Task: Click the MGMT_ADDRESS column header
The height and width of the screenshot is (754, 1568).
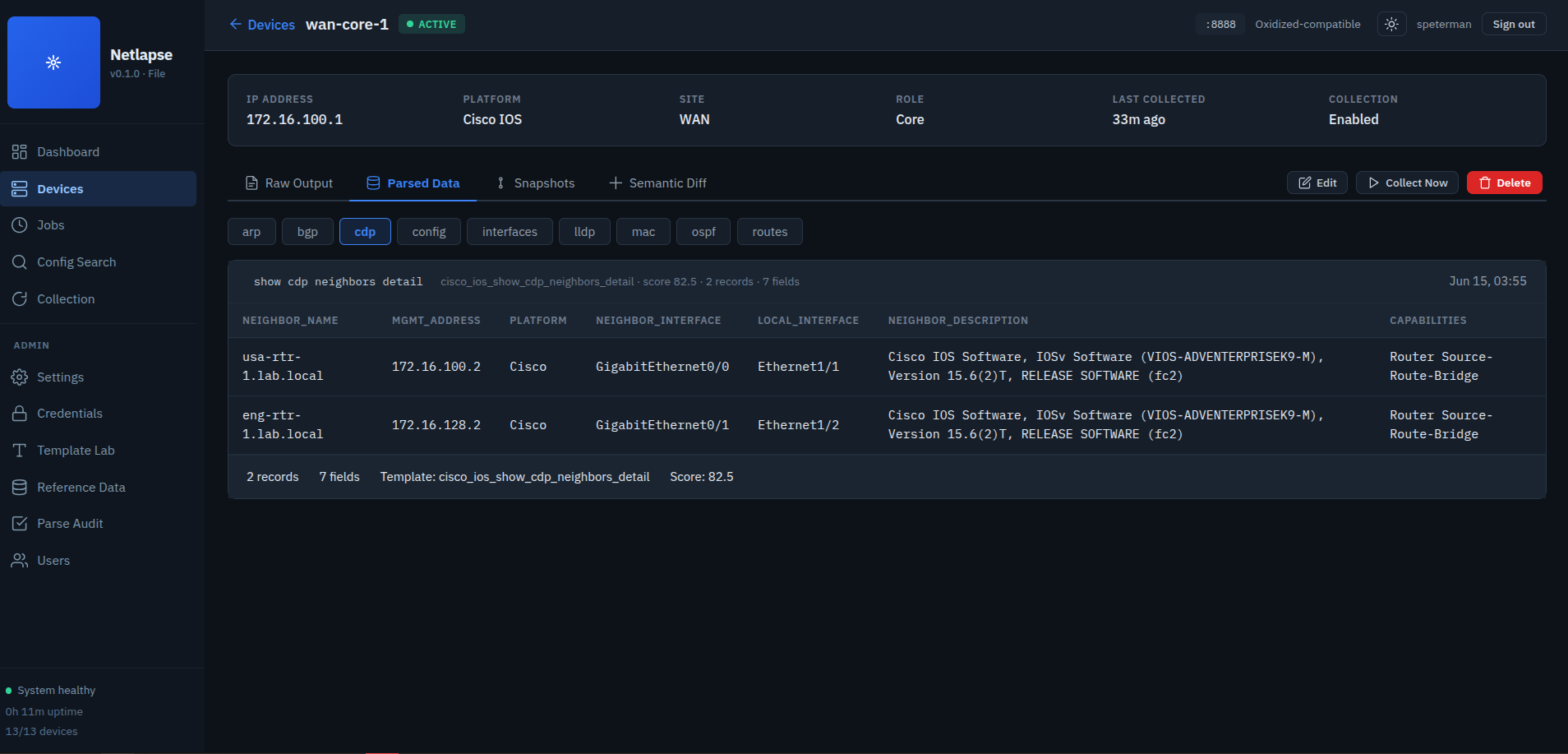Action: tap(436, 321)
